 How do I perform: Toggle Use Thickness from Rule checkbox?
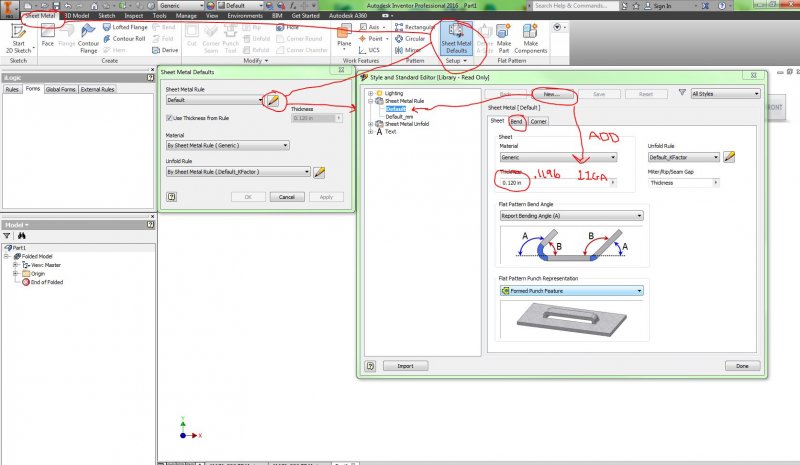tap(169, 118)
